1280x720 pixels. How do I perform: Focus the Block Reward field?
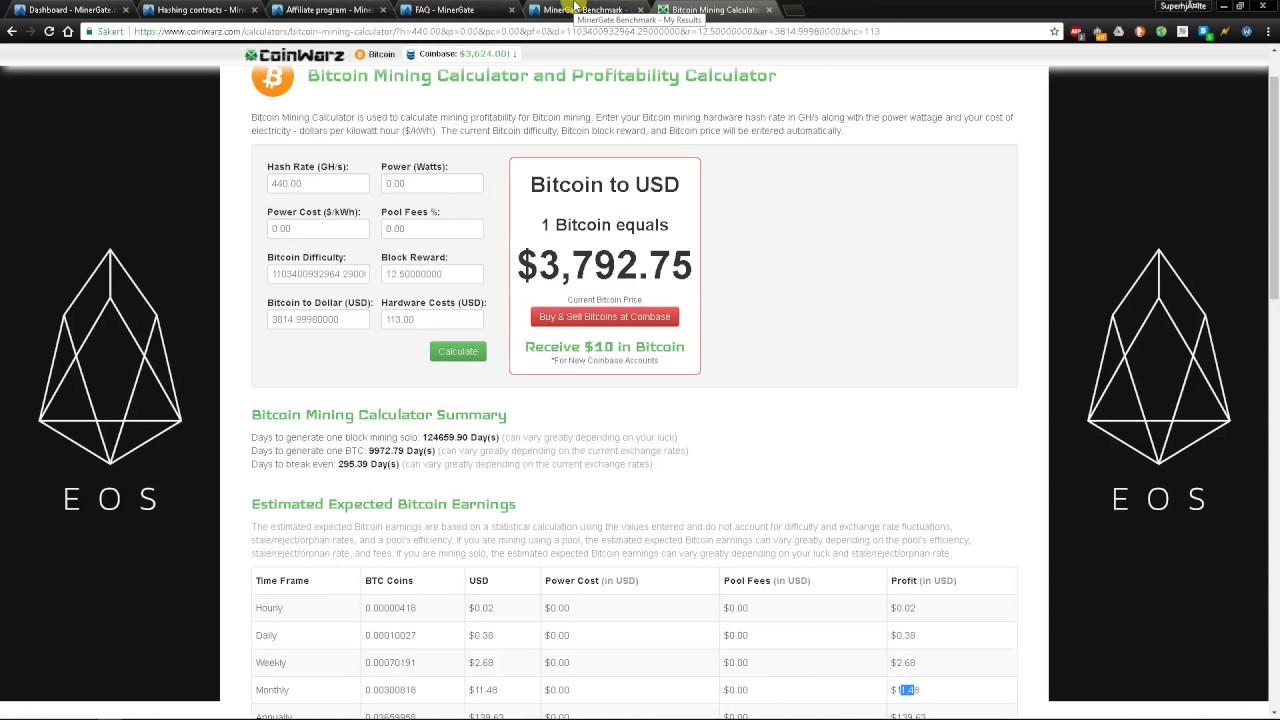[432, 274]
